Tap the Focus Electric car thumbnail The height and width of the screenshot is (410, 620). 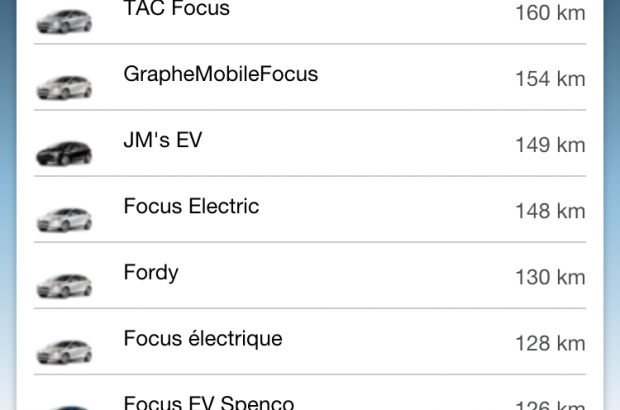tap(64, 217)
